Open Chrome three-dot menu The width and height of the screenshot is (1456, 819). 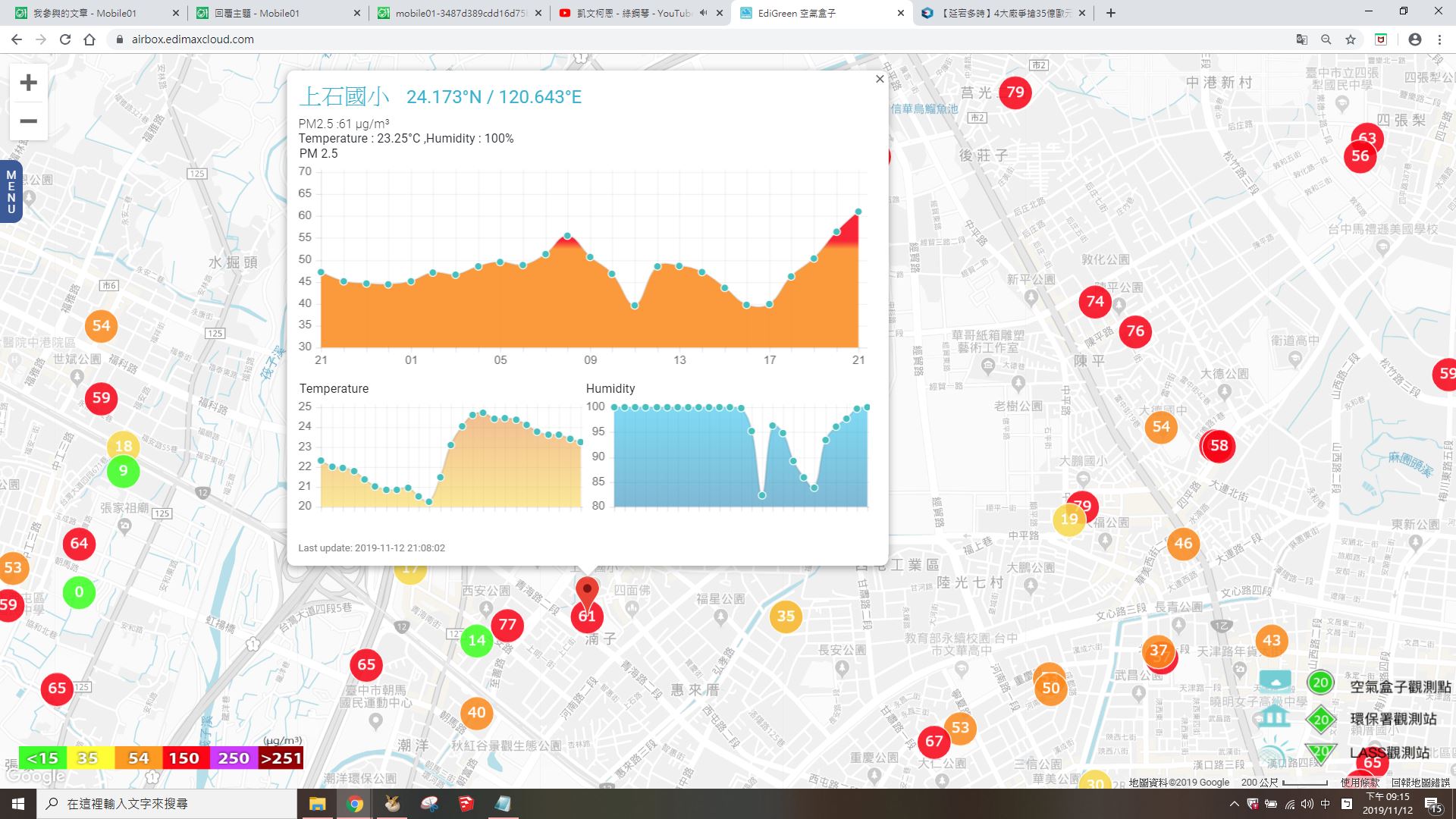(1439, 39)
